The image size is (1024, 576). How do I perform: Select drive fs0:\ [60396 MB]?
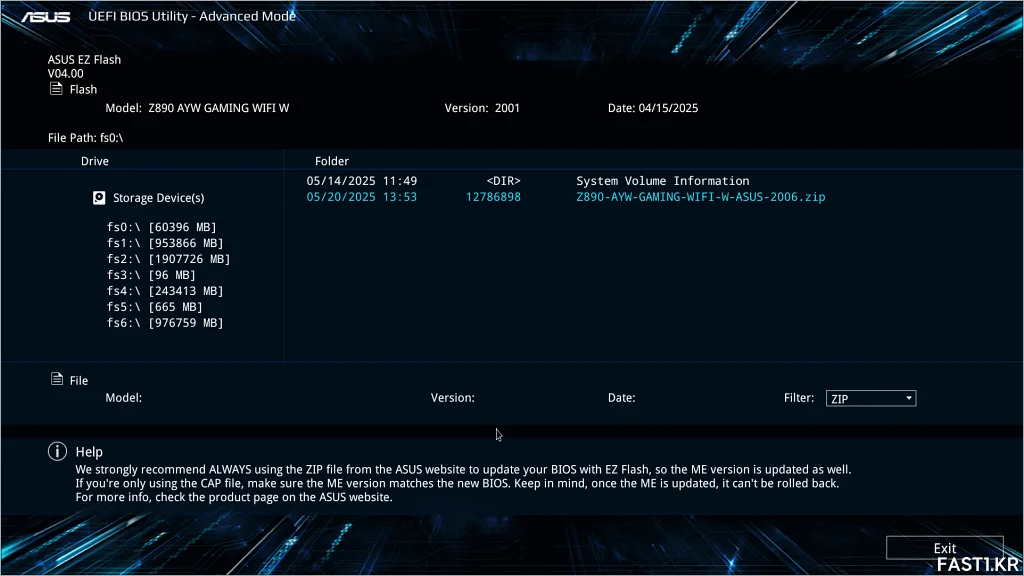click(x=161, y=227)
